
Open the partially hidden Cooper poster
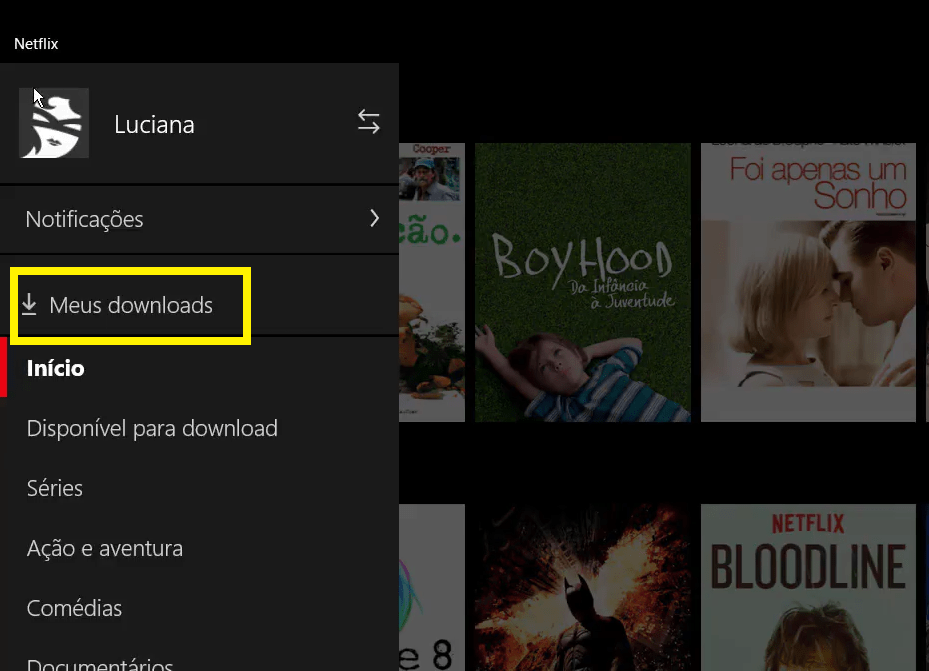click(432, 282)
